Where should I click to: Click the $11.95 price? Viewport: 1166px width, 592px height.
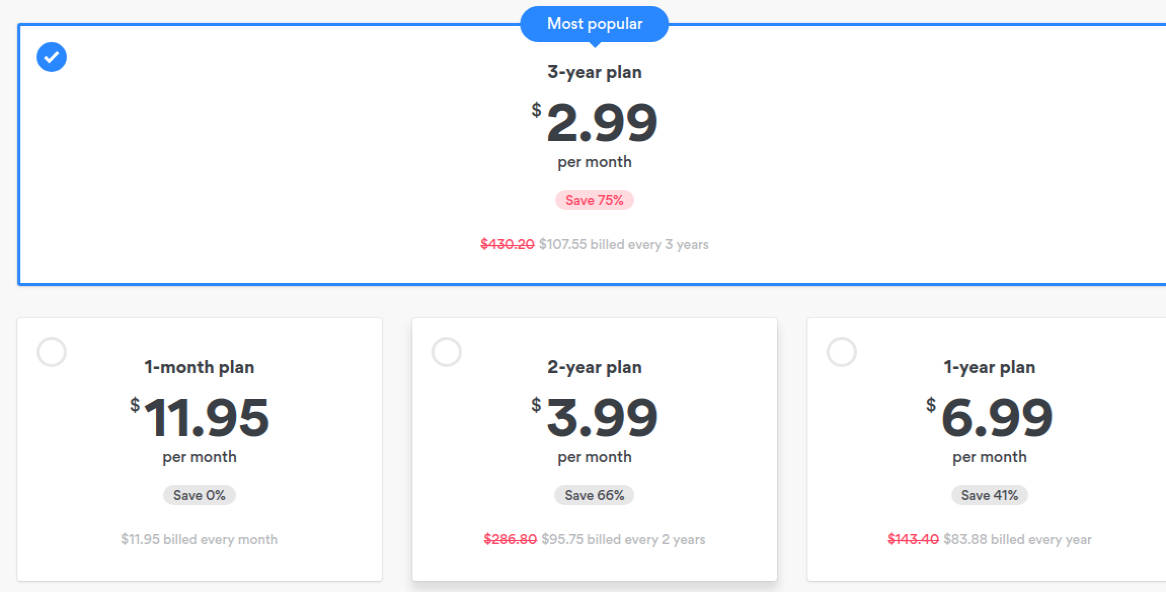click(205, 419)
